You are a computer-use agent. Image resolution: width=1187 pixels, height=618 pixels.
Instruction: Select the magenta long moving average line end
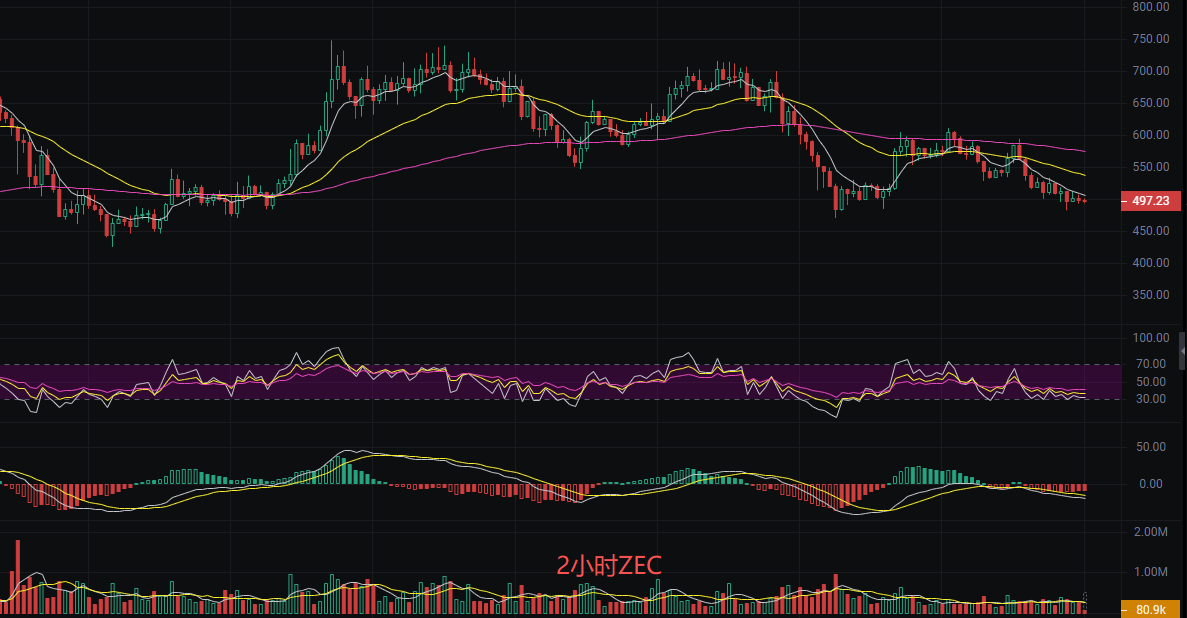tap(1084, 151)
